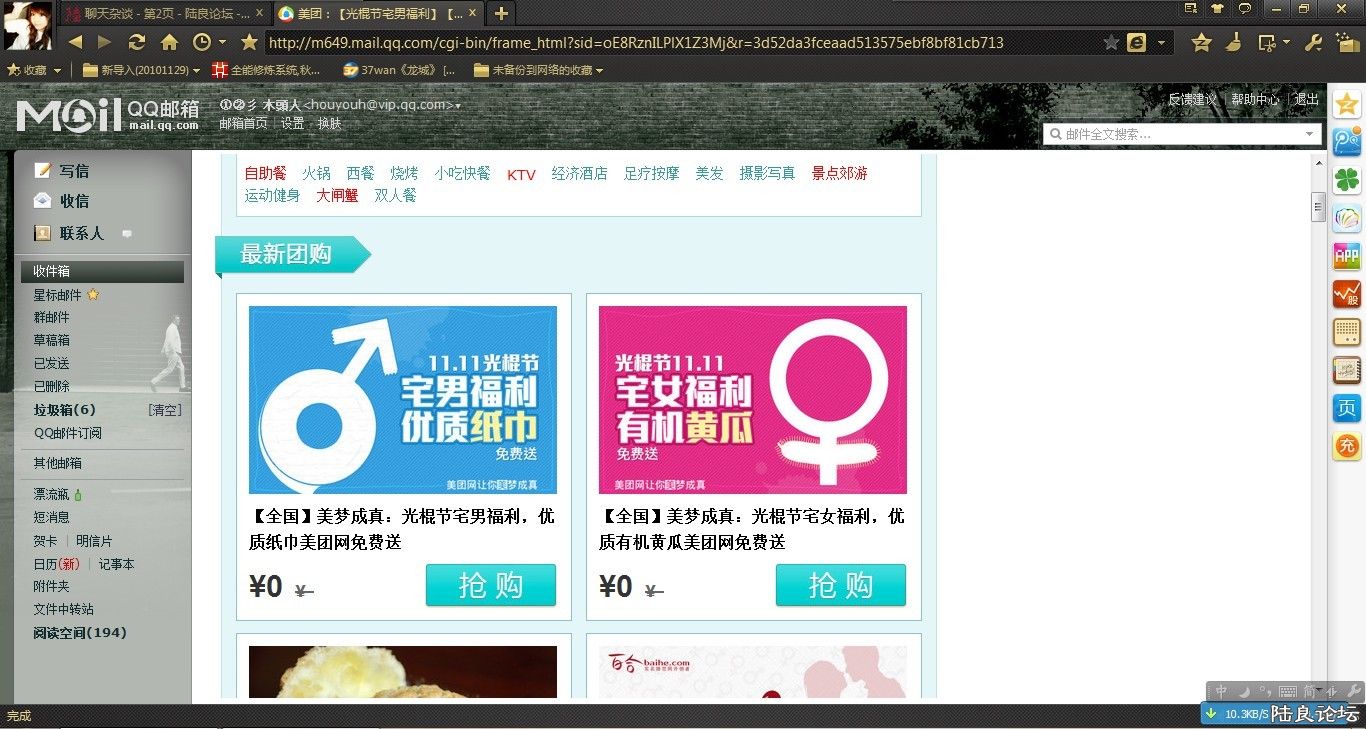Click the broom clean-traces icon
Screen dimensions: 1366x729
pyautogui.click(x=1235, y=42)
